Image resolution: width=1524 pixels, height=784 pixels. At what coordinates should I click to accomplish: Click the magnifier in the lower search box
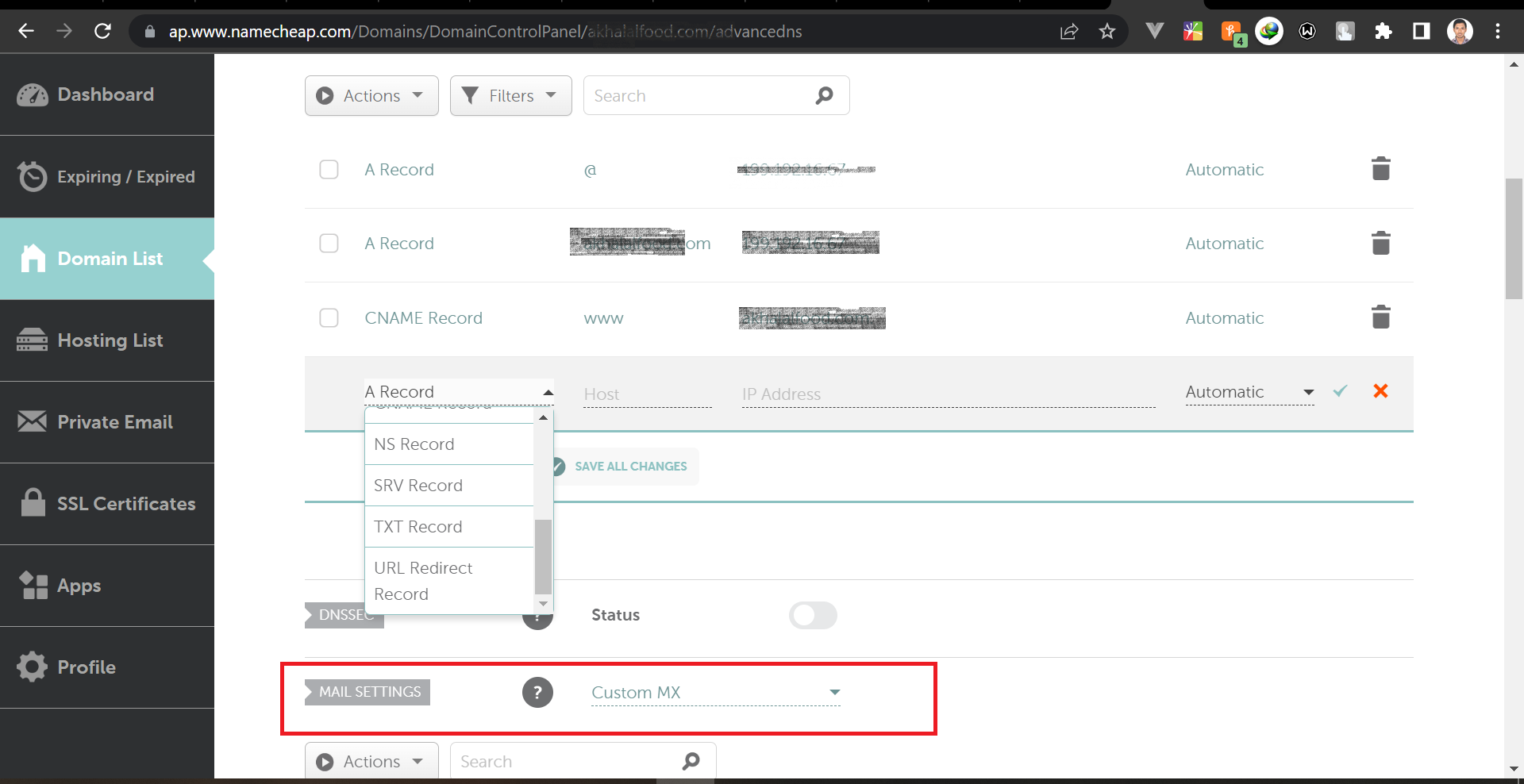(691, 761)
